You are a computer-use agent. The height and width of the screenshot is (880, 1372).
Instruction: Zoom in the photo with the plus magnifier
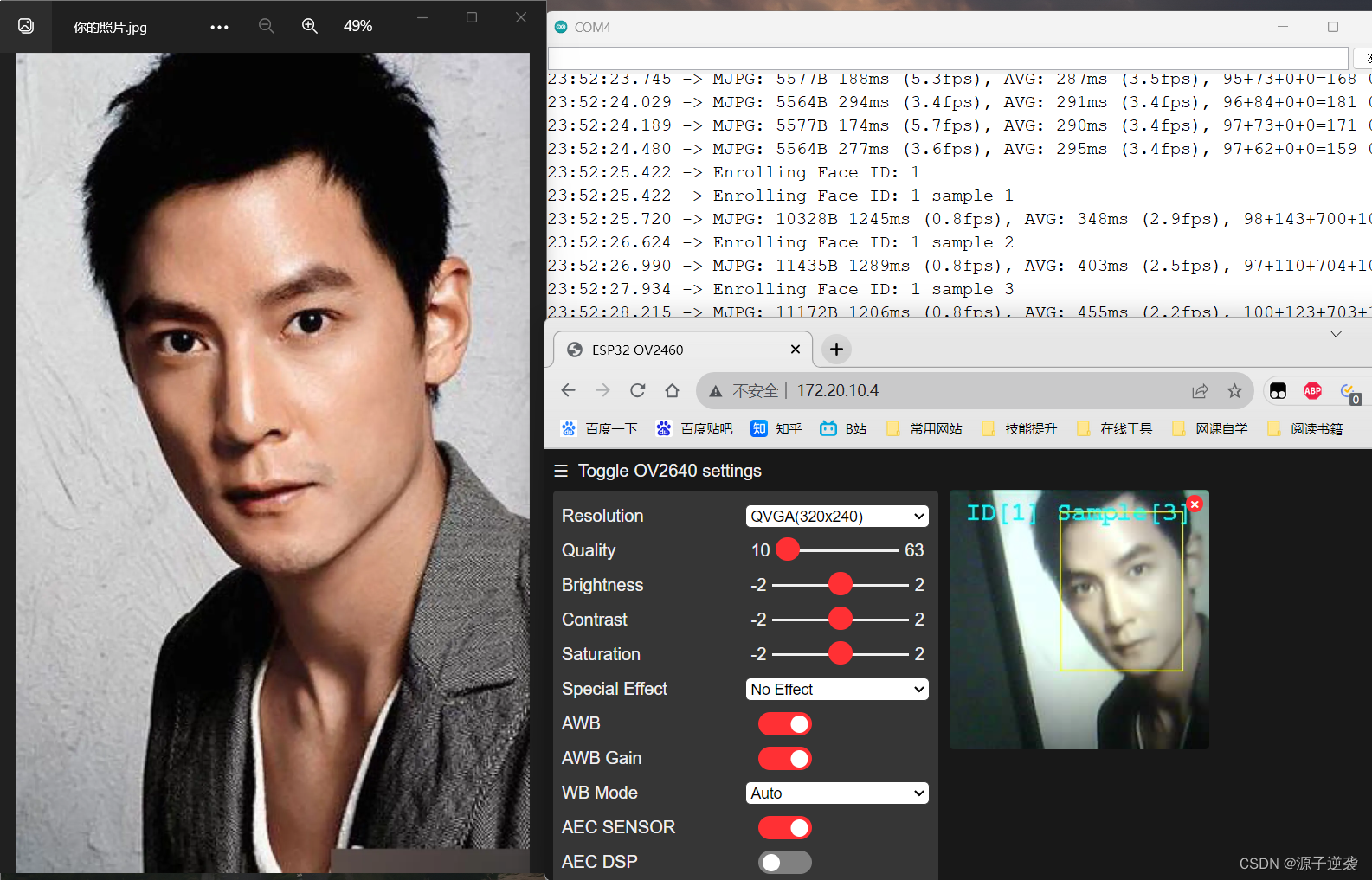[310, 26]
